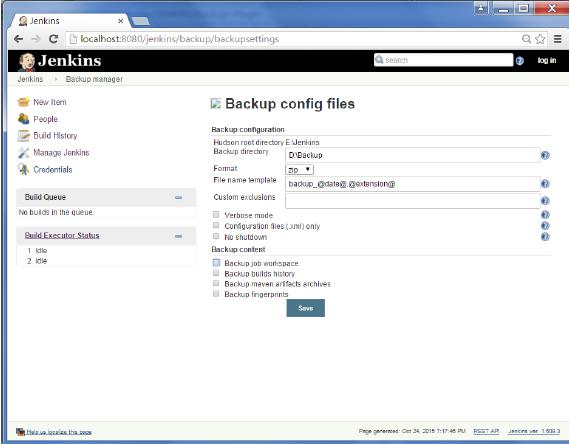Tick the No shutdown checkbox
The height and width of the screenshot is (444, 570).
216,236
